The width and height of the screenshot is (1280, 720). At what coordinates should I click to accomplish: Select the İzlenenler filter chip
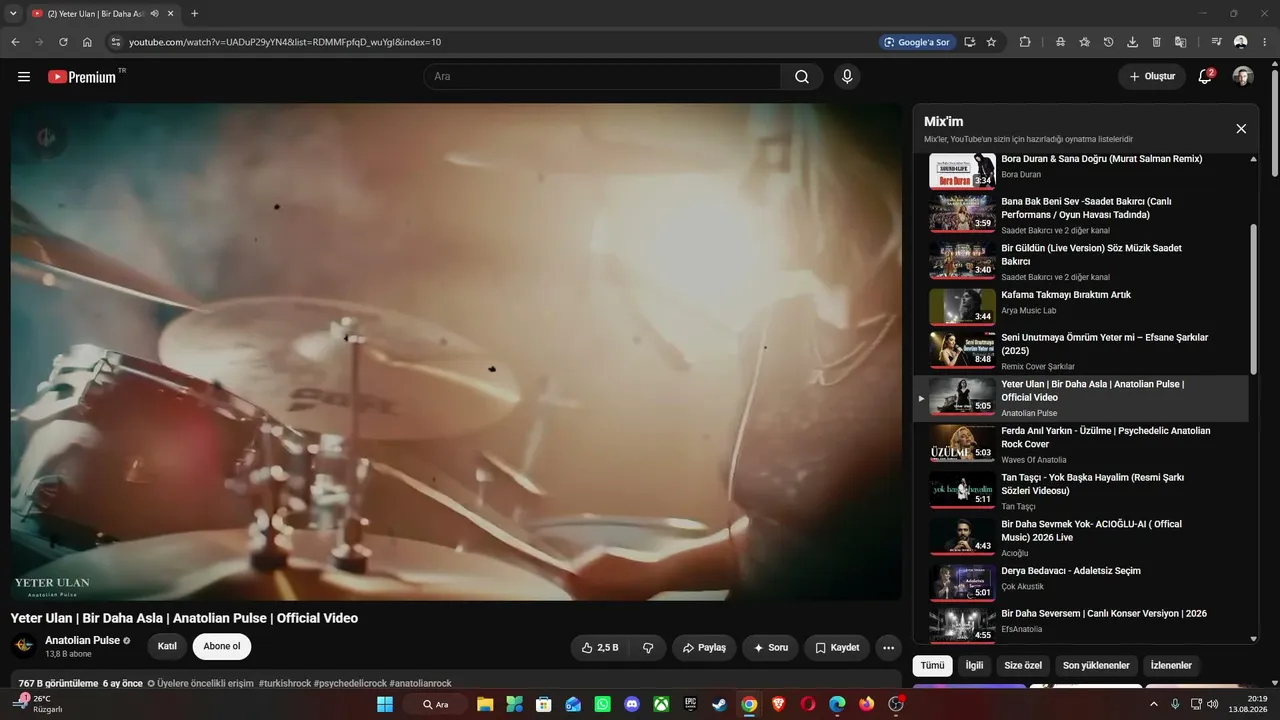coord(1171,665)
